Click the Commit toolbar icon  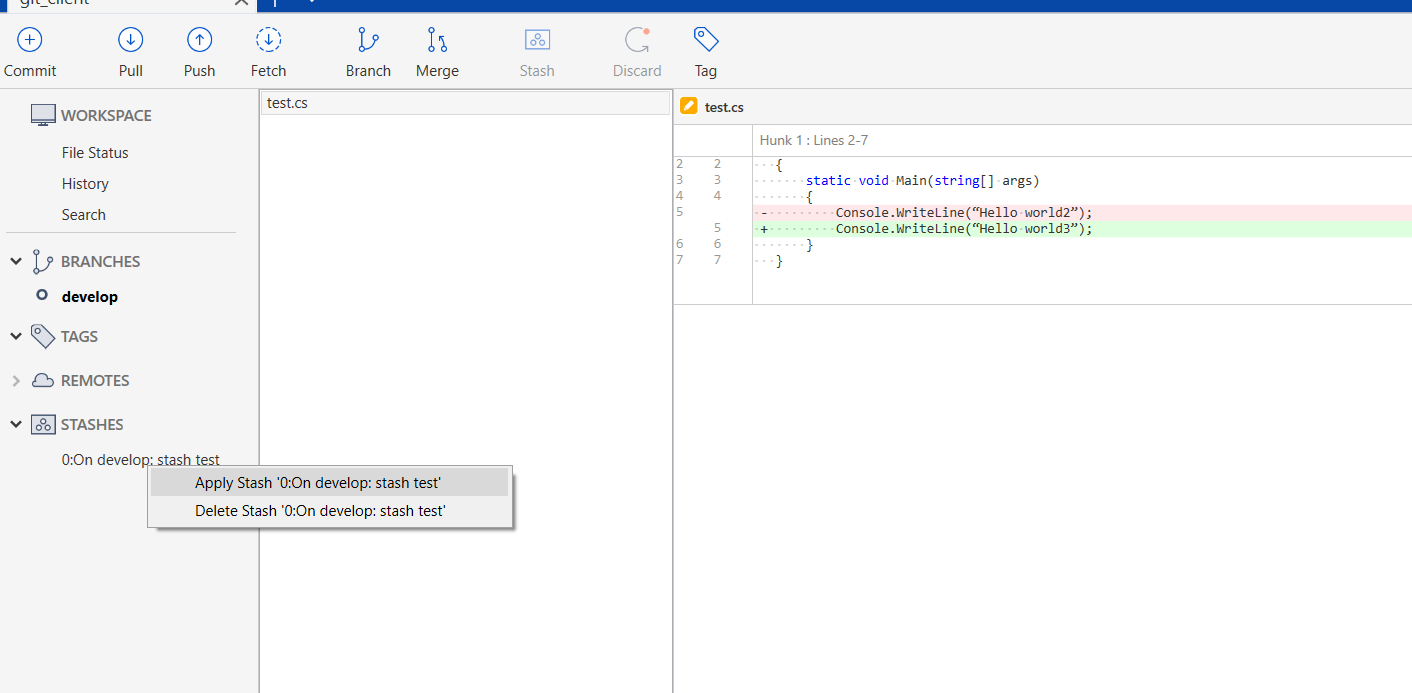(x=30, y=40)
